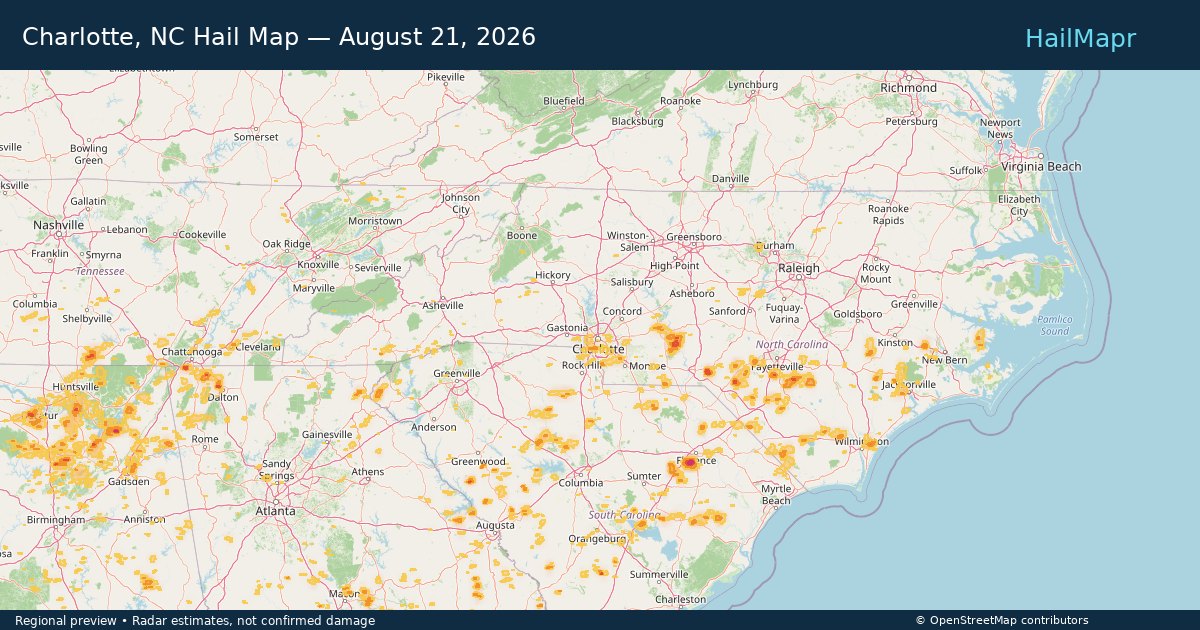The height and width of the screenshot is (630, 1200).
Task: Click the Gadsden city label
Action: [x=128, y=481]
